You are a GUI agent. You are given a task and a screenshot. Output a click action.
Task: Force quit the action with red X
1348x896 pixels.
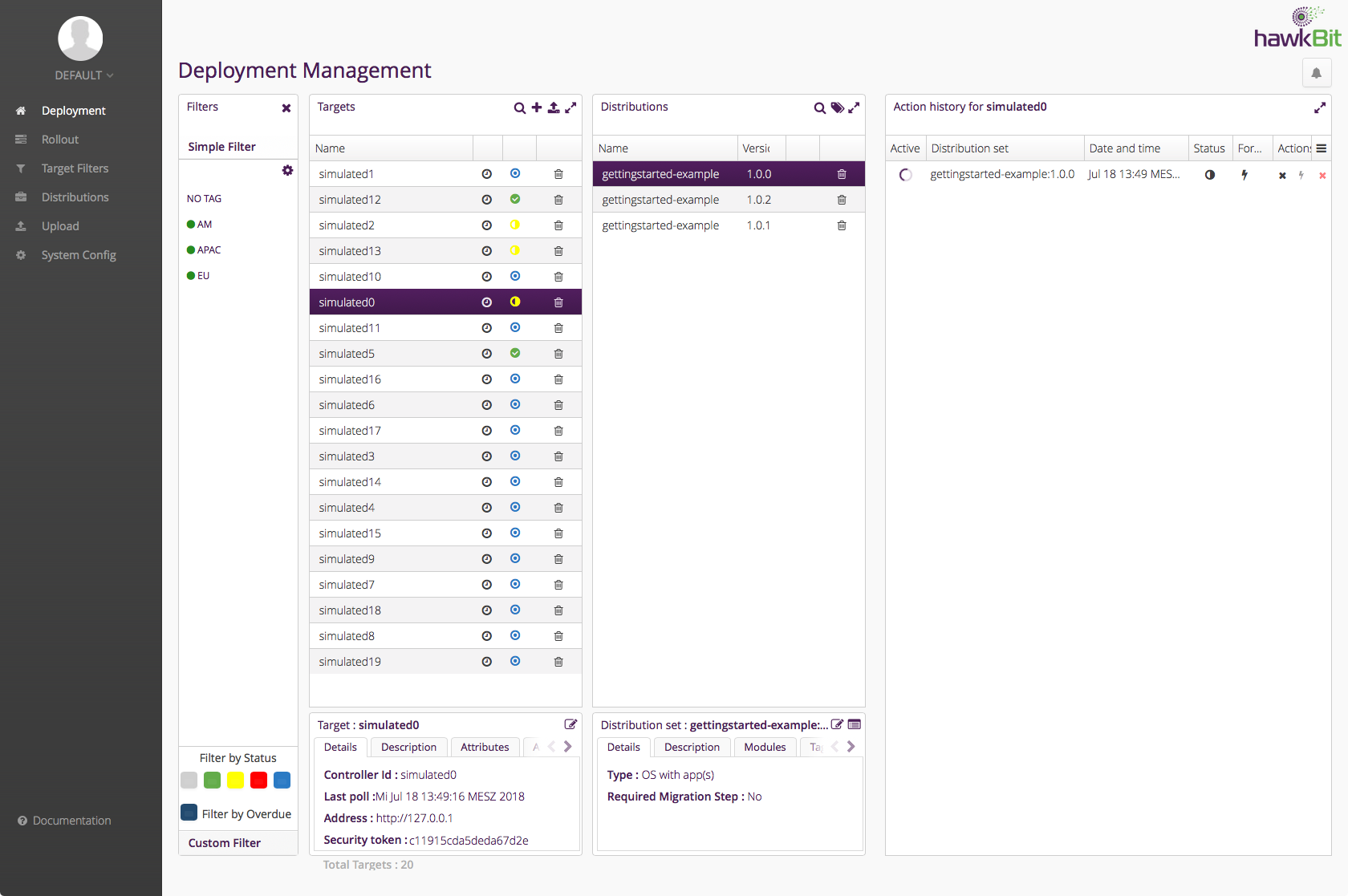coord(1322,175)
